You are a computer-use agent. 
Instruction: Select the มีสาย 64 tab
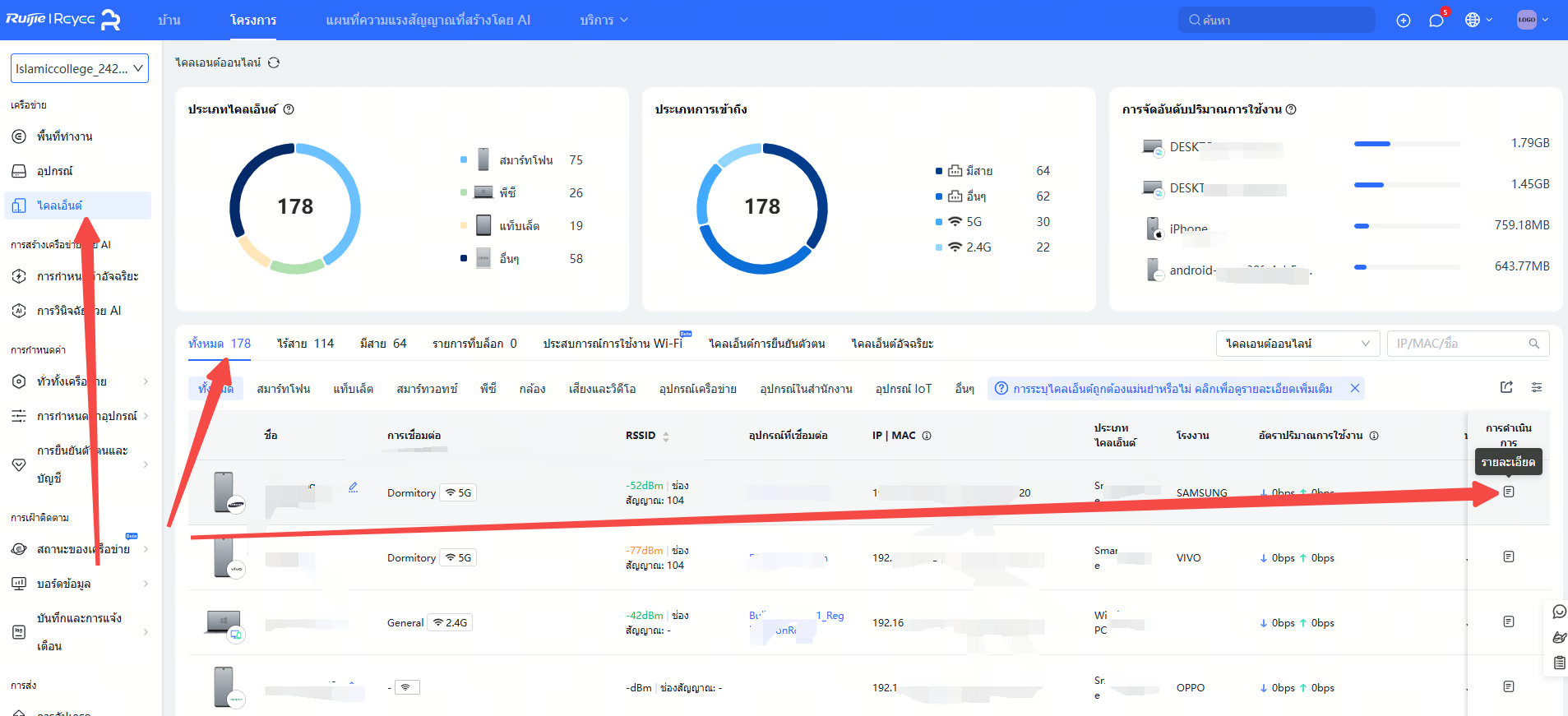click(x=383, y=344)
